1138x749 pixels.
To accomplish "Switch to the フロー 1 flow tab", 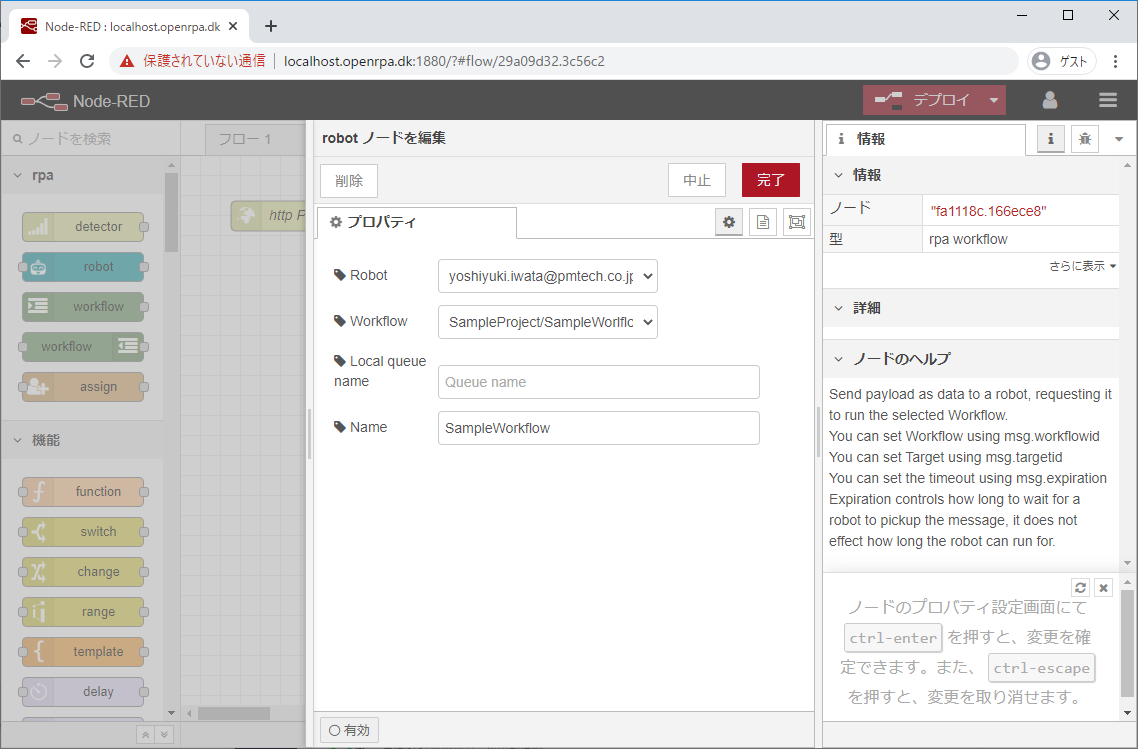I will pos(255,139).
